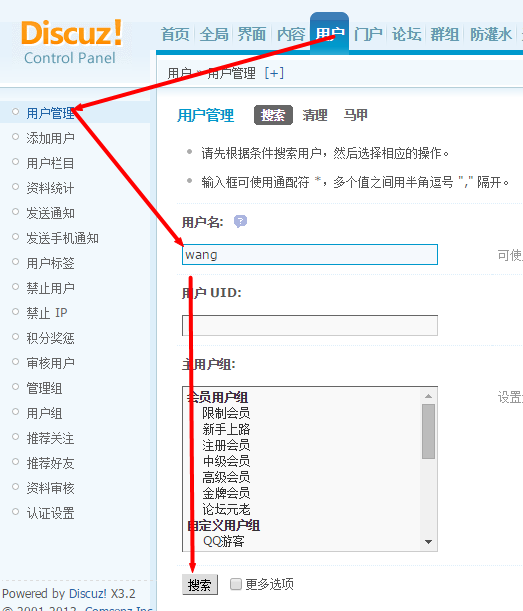Open 禁止用户 in the sidebar

click(x=50, y=288)
